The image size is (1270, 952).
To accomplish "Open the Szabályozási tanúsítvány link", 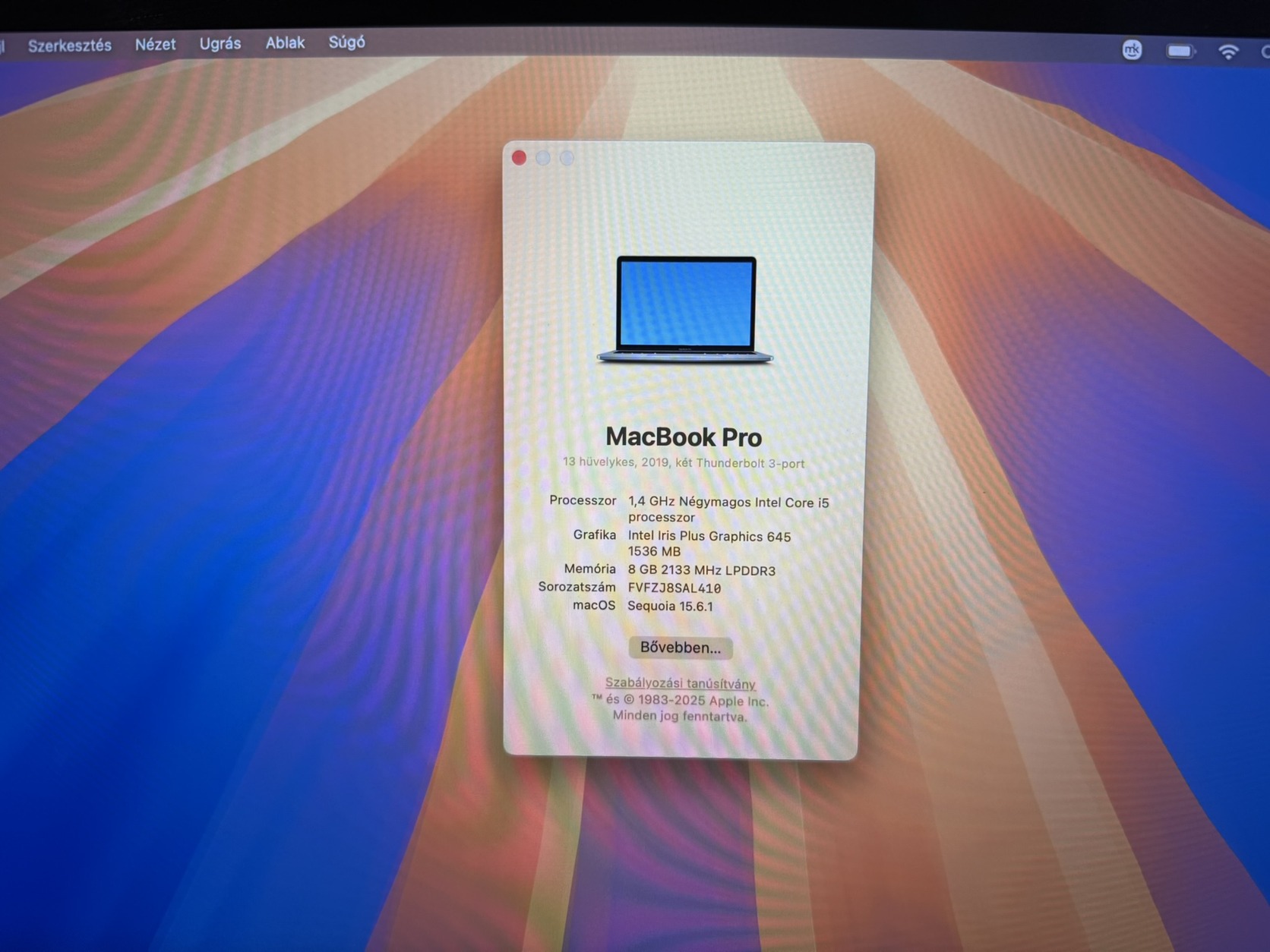I will (681, 683).
